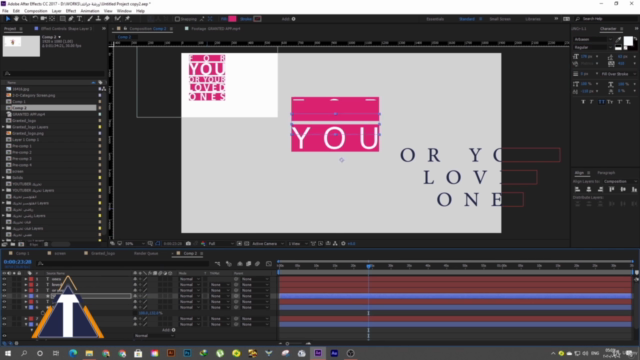This screenshot has width=640, height=360.
Task: Pick the Rectangle shape tool
Action: click(x=62, y=19)
